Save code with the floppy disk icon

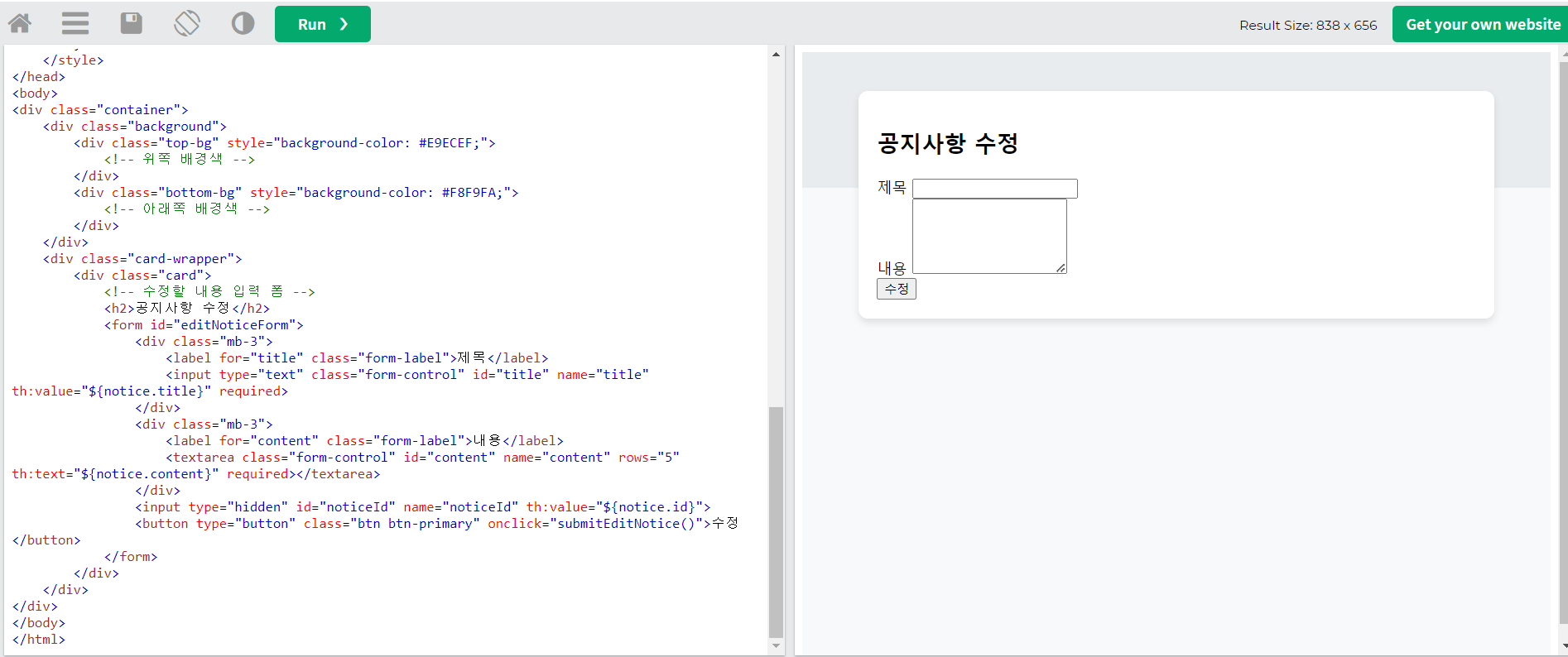[x=132, y=23]
